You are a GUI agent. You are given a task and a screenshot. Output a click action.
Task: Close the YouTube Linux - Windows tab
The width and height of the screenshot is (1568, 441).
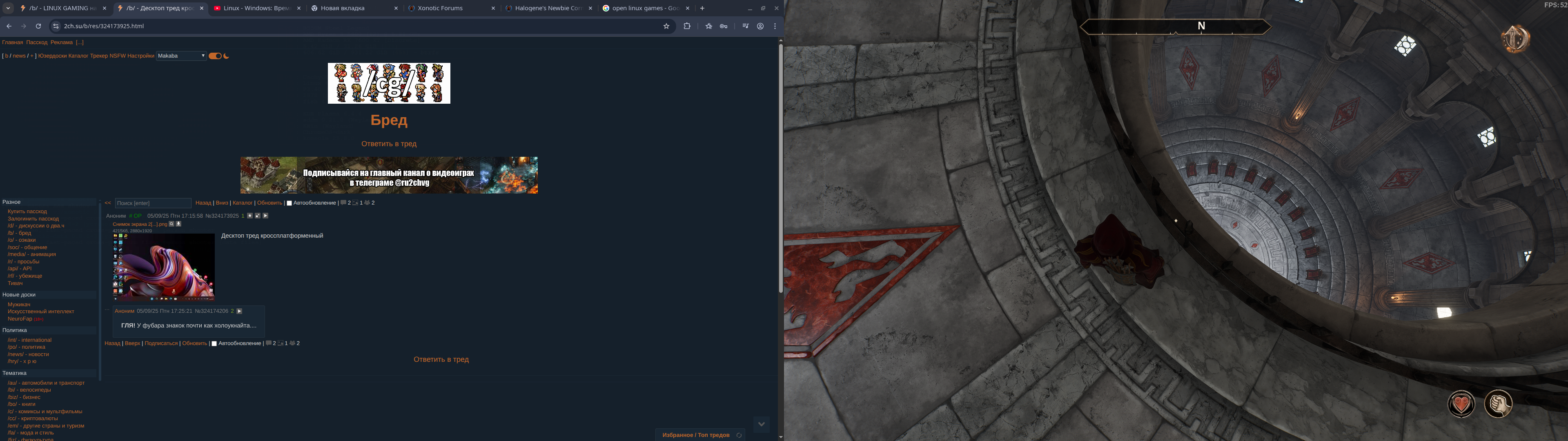click(299, 8)
